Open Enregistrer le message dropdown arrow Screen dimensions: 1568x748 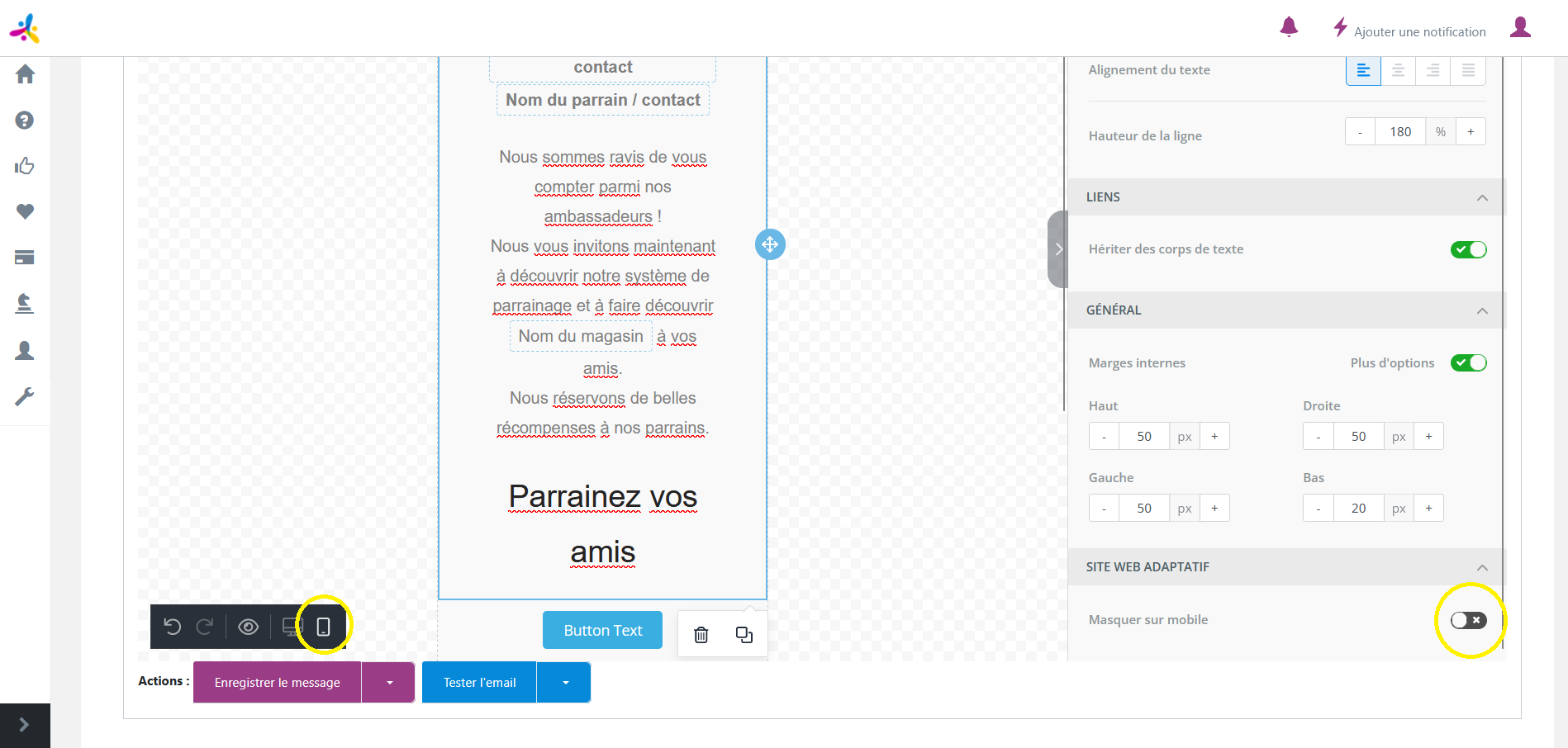click(388, 683)
